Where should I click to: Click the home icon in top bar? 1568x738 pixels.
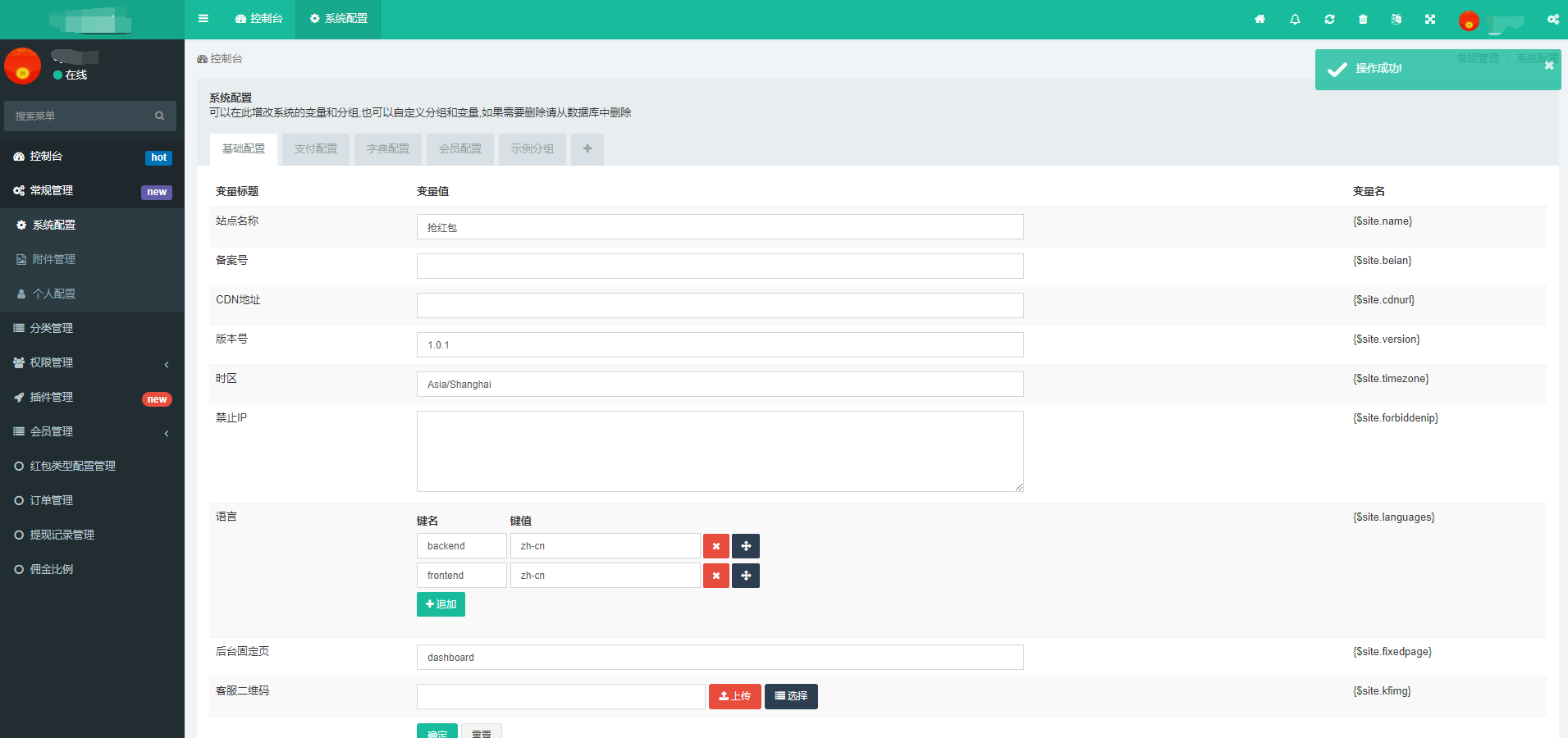click(x=1259, y=20)
